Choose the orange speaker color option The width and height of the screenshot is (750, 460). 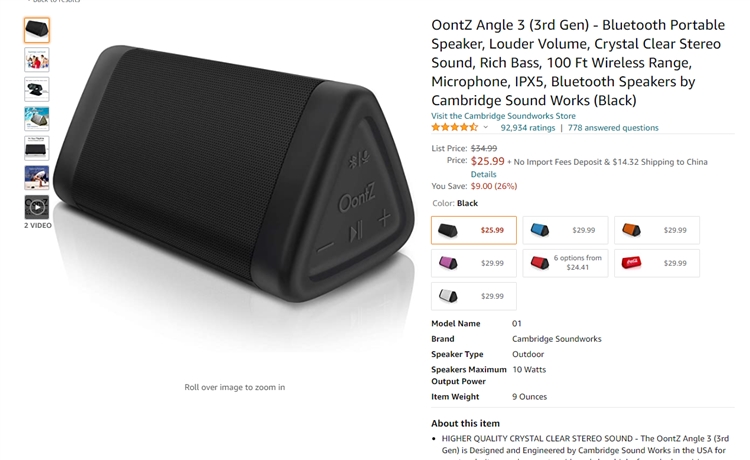657,230
